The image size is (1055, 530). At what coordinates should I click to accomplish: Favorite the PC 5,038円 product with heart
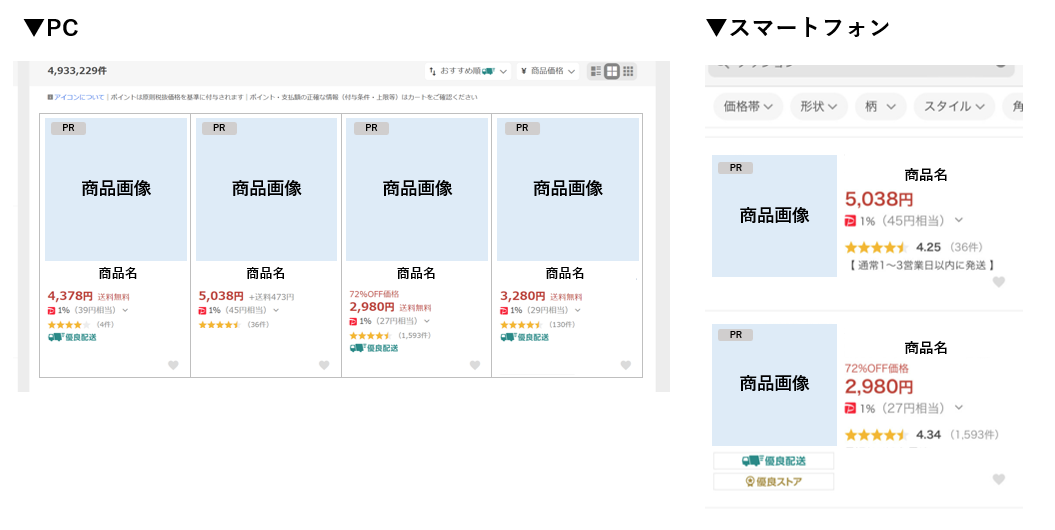[x=324, y=365]
